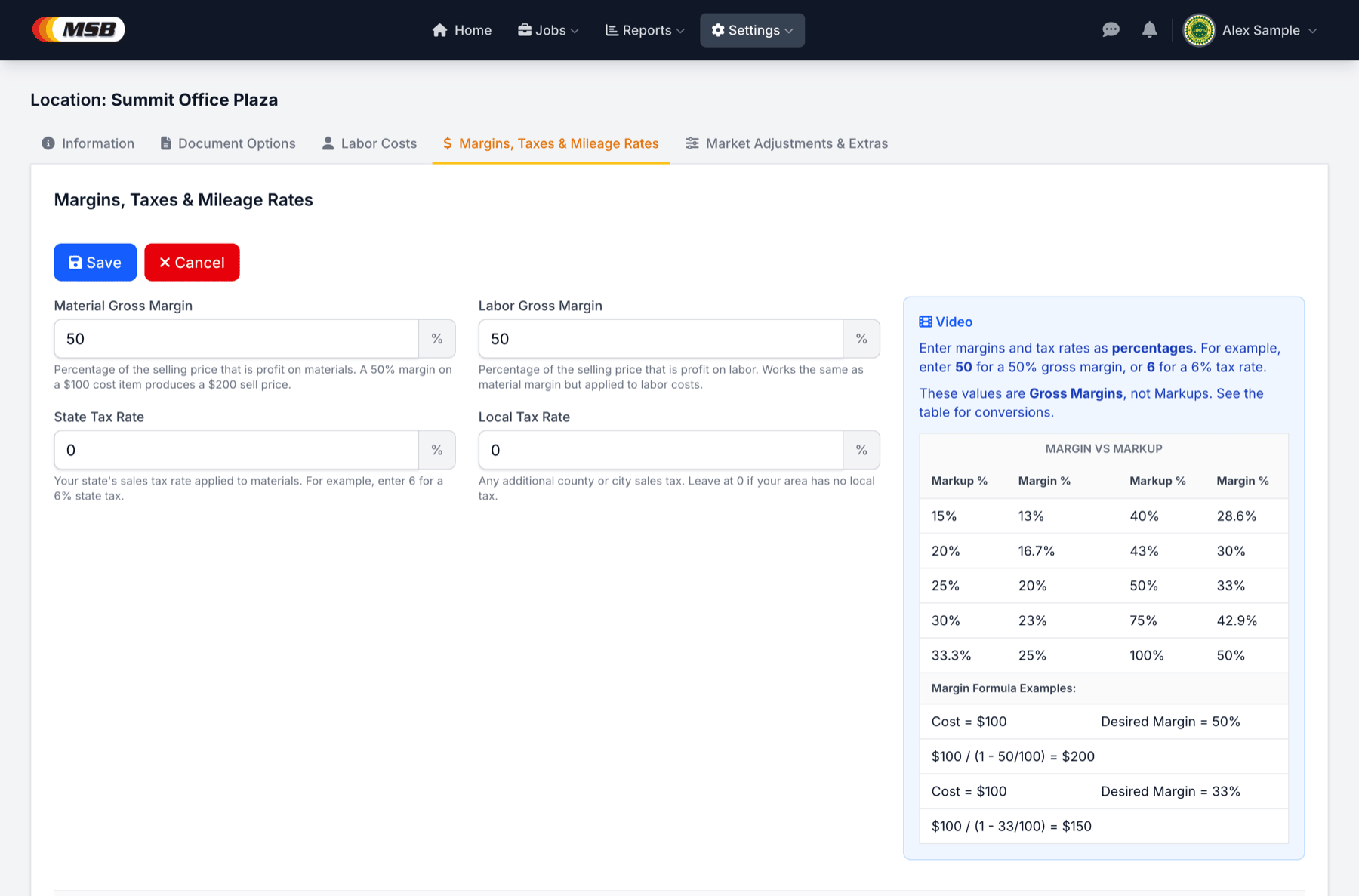Focus the State Tax Rate field
Screen dimensions: 1359x896
coord(236,450)
